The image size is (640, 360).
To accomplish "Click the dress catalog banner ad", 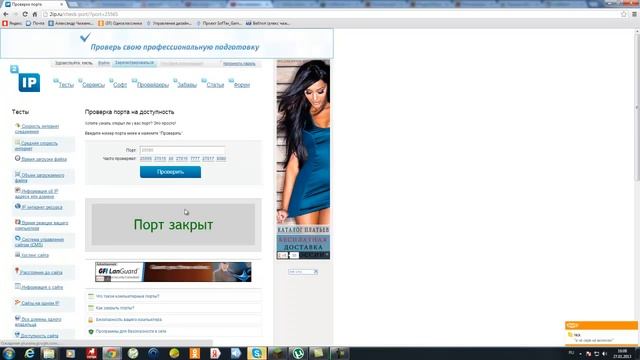I will [x=303, y=160].
